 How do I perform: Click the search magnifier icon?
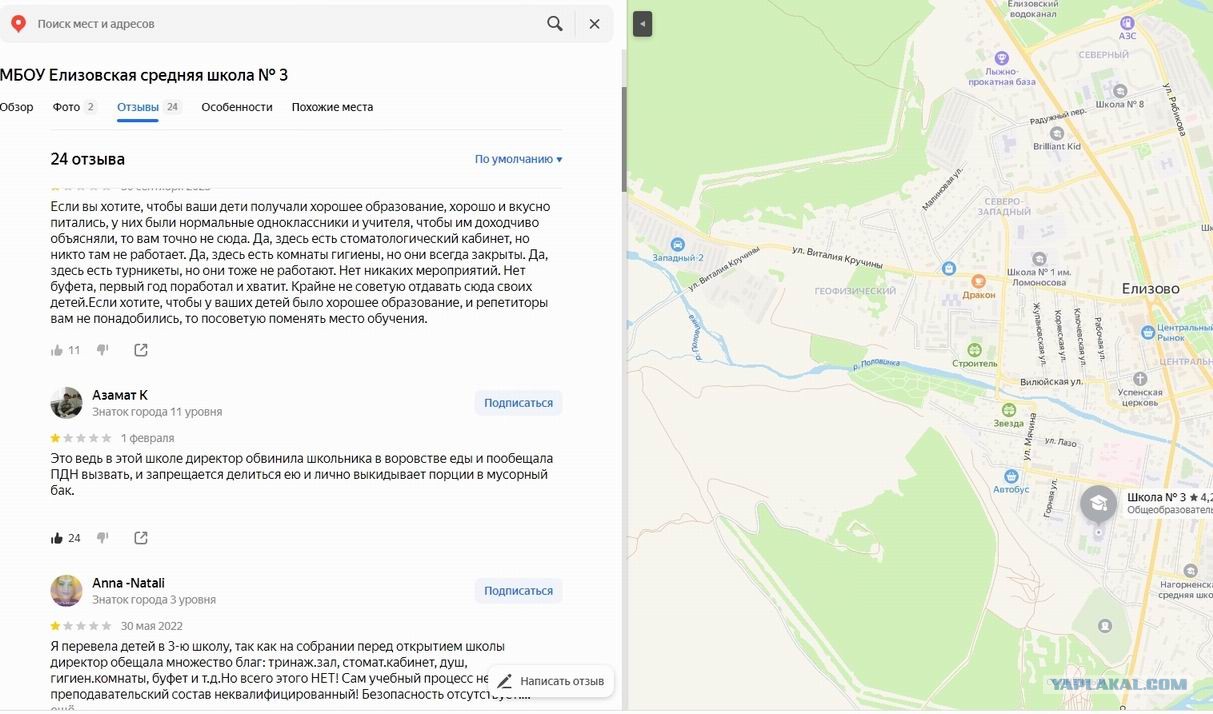coord(555,23)
